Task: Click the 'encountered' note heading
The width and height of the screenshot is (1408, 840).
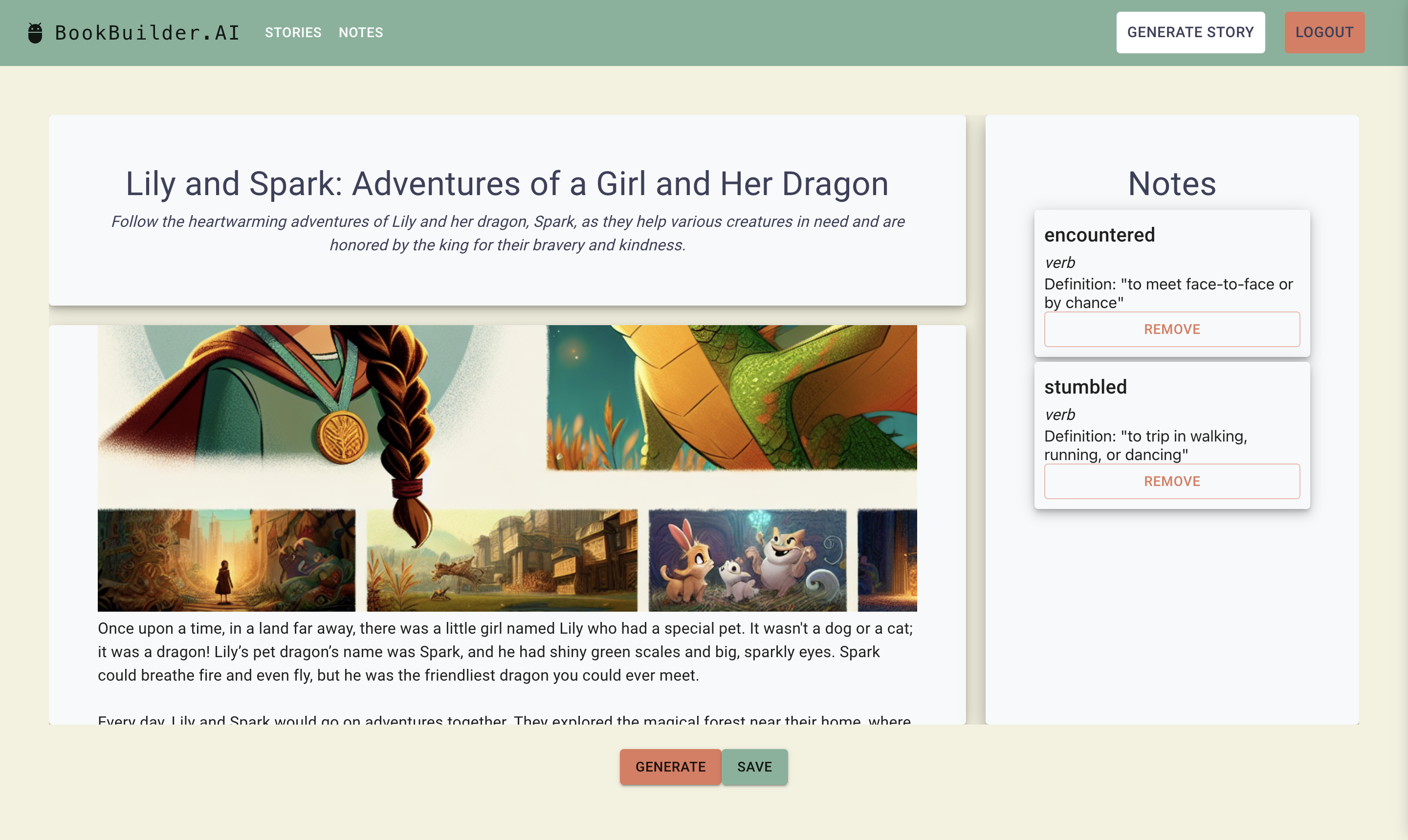Action: 1099,235
